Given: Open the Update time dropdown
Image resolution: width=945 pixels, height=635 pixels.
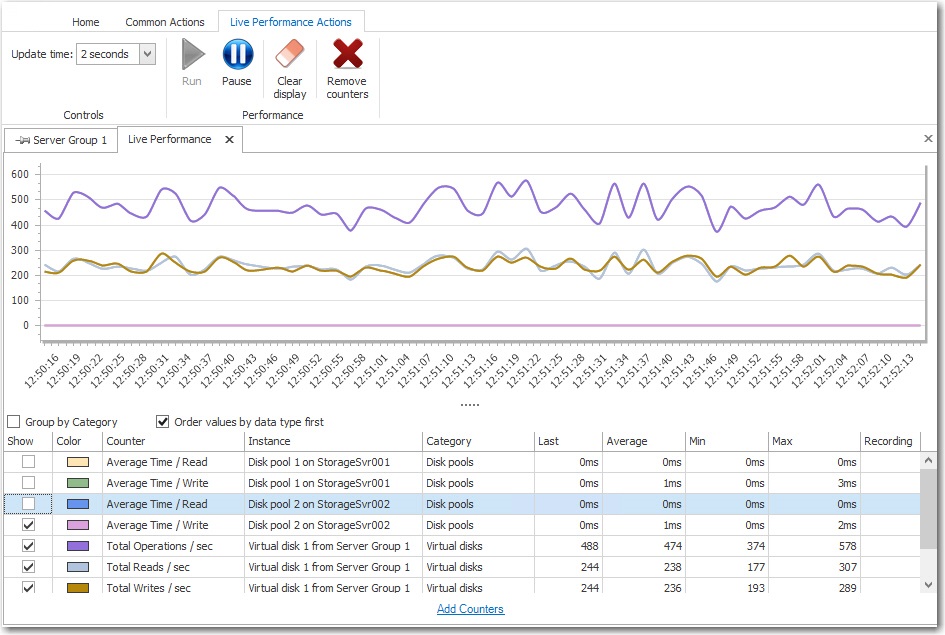Looking at the screenshot, I should [147, 54].
